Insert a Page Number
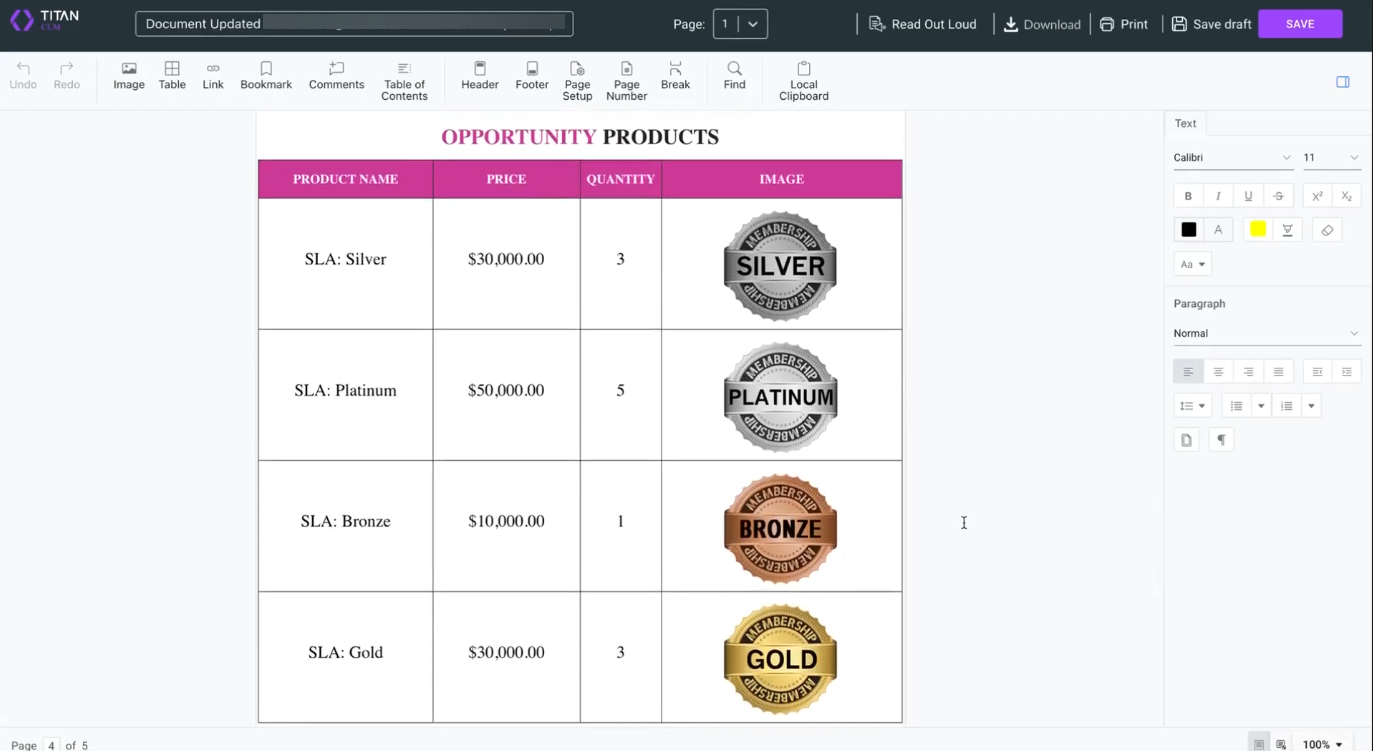The image size is (1373, 751). click(626, 78)
